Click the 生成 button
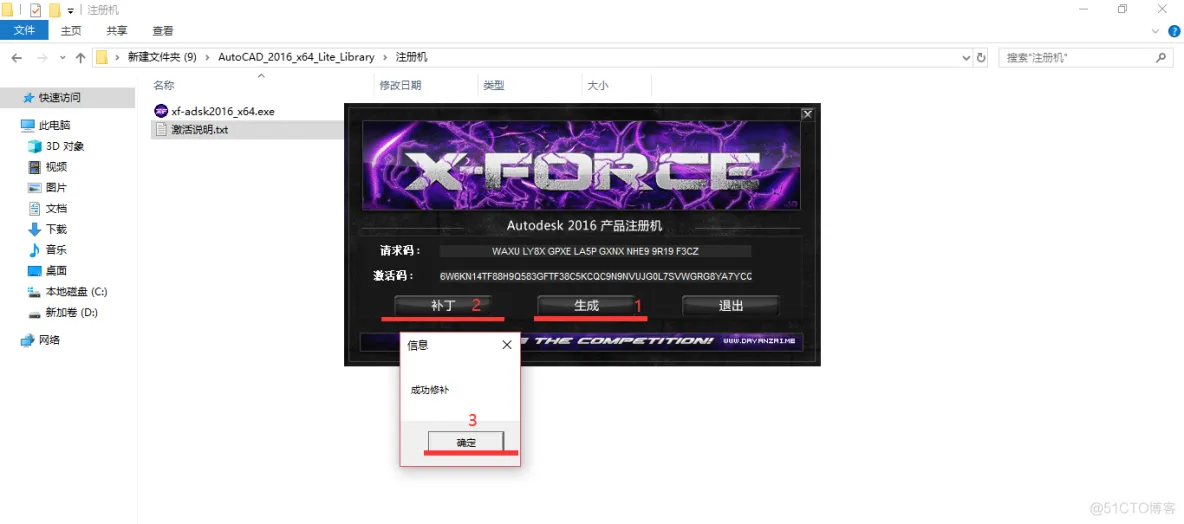 point(586,306)
